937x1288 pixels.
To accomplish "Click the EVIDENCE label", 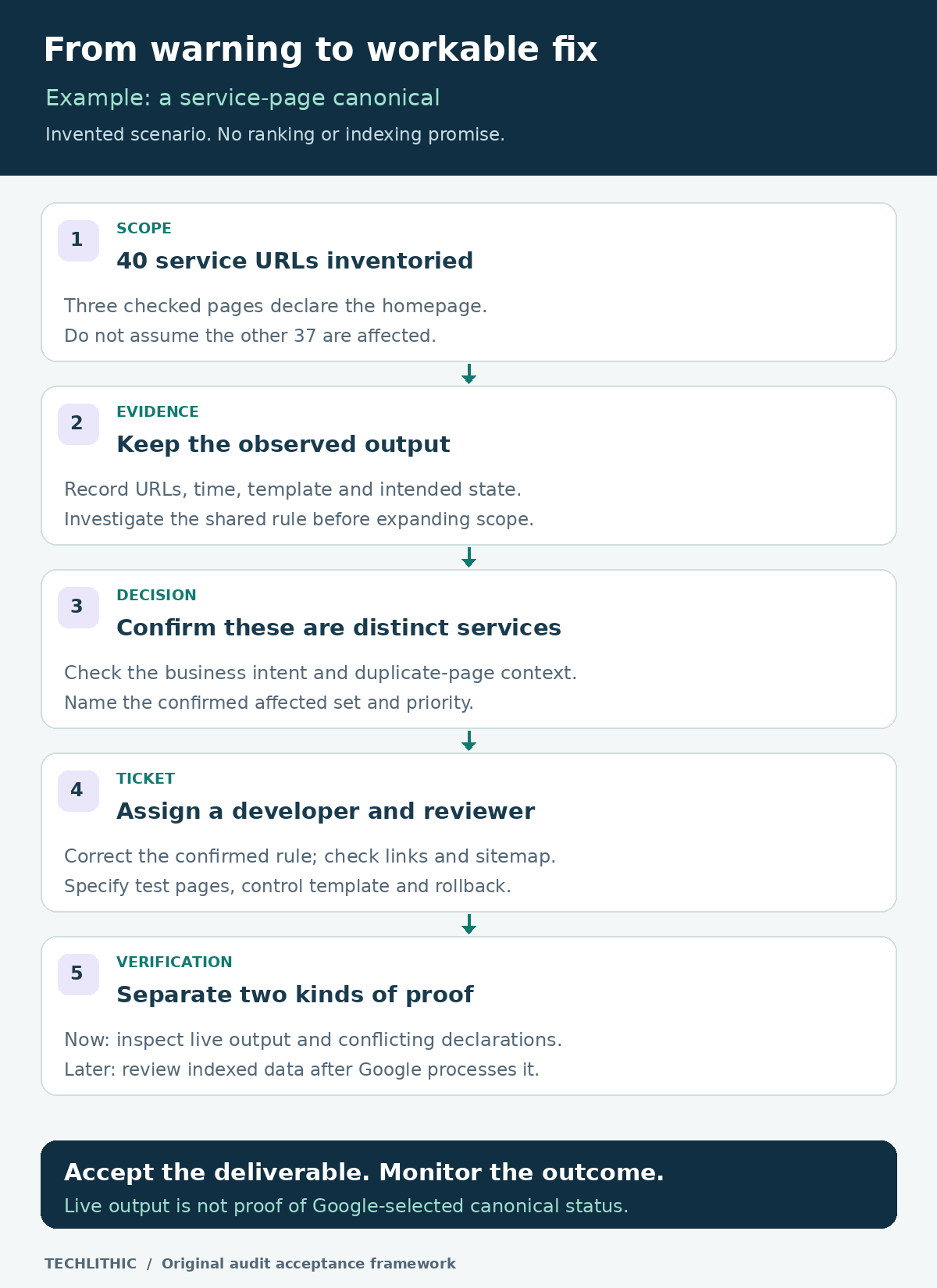I will click(158, 412).
